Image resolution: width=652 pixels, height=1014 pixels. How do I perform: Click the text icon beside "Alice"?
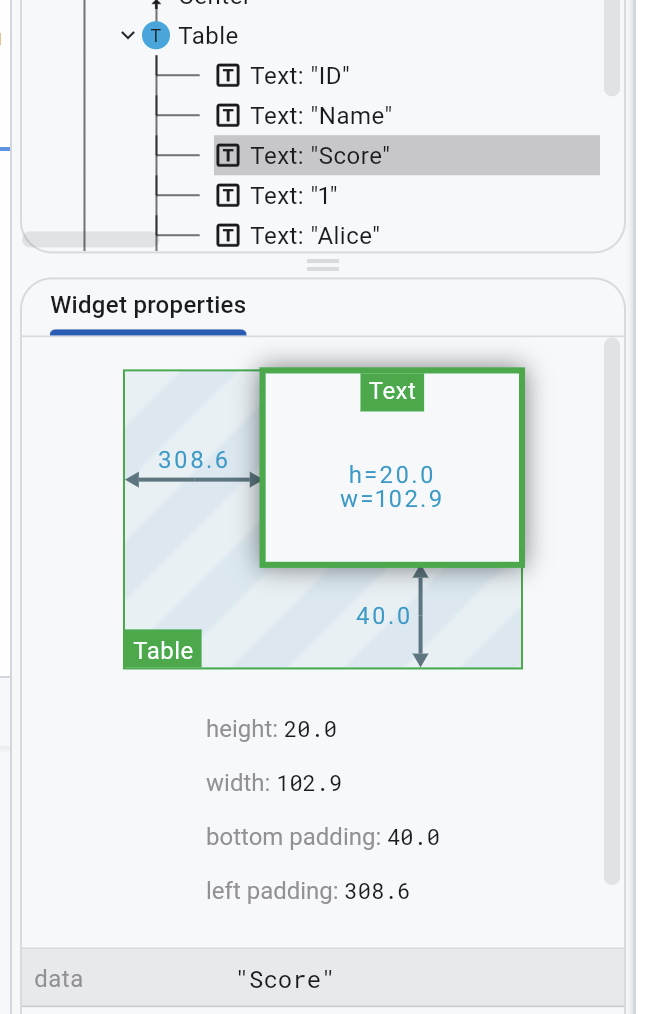228,236
